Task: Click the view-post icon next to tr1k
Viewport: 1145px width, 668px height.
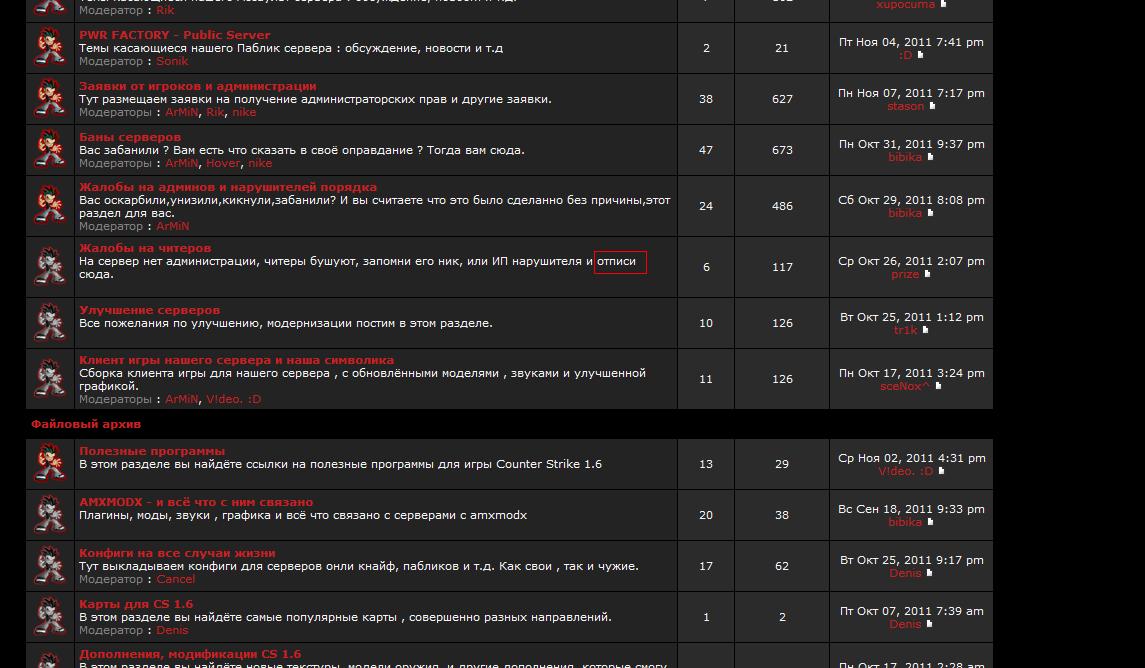Action: coord(925,330)
